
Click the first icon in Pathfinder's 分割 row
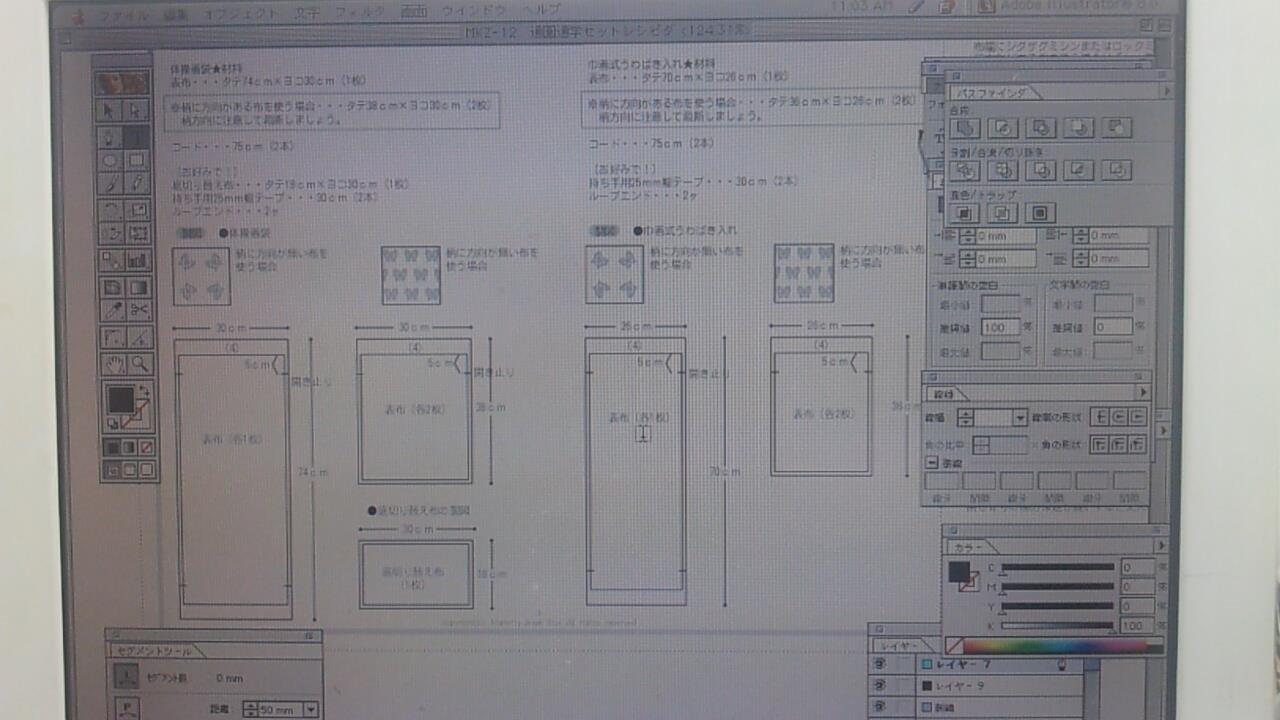[x=964, y=170]
